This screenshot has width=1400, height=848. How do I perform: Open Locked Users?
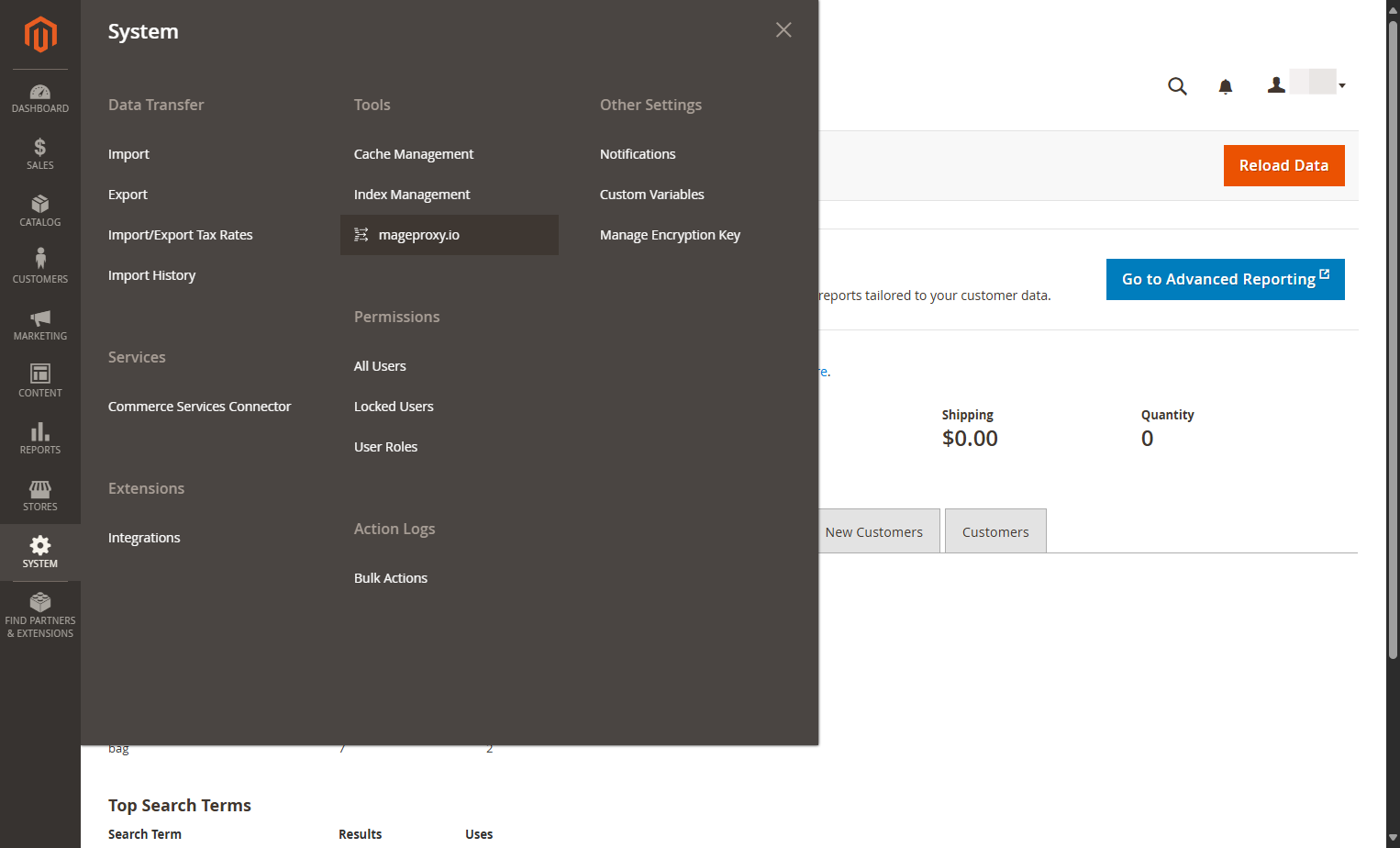coord(394,407)
